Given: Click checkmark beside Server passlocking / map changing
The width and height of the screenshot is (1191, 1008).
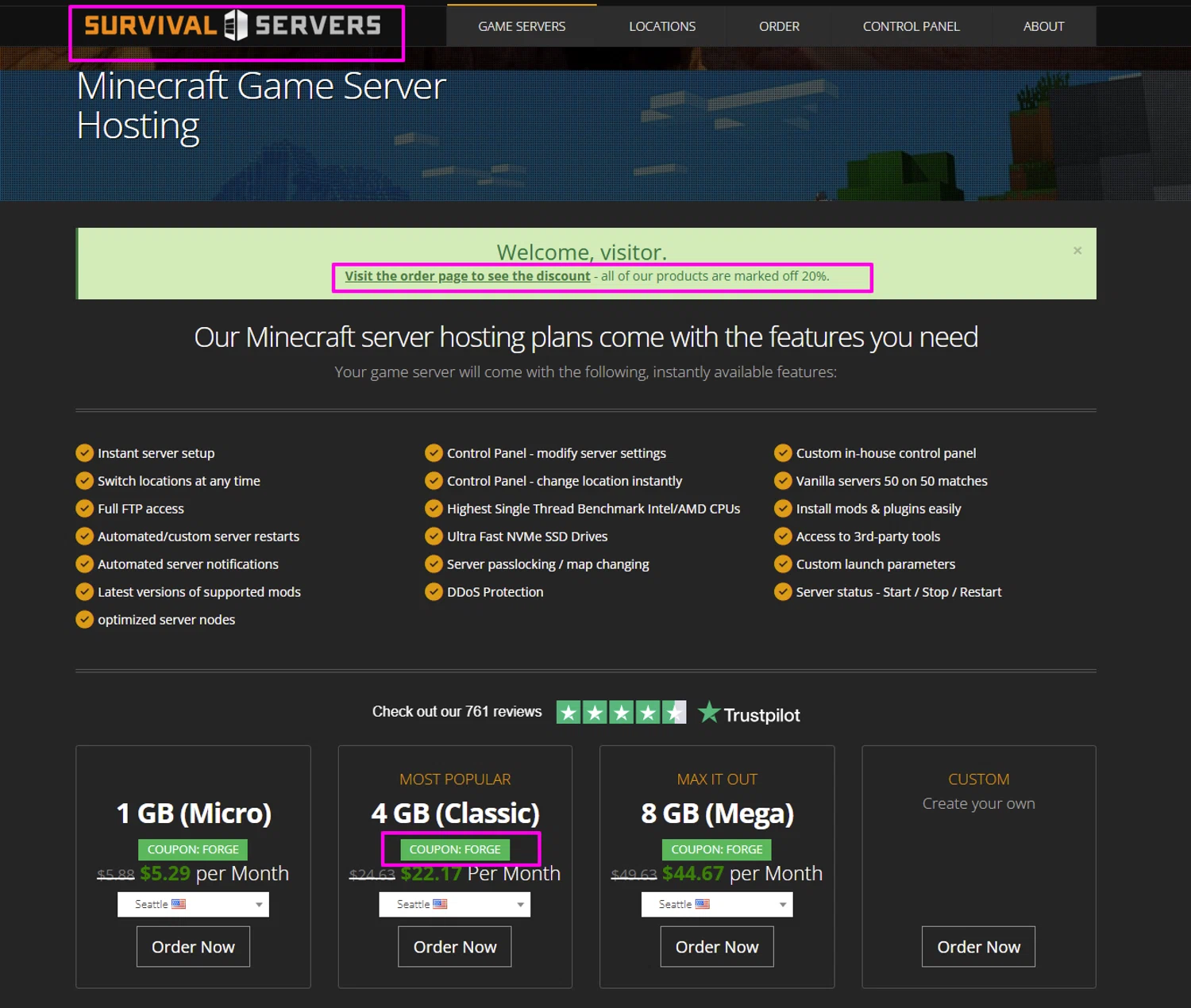Looking at the screenshot, I should click(x=434, y=564).
